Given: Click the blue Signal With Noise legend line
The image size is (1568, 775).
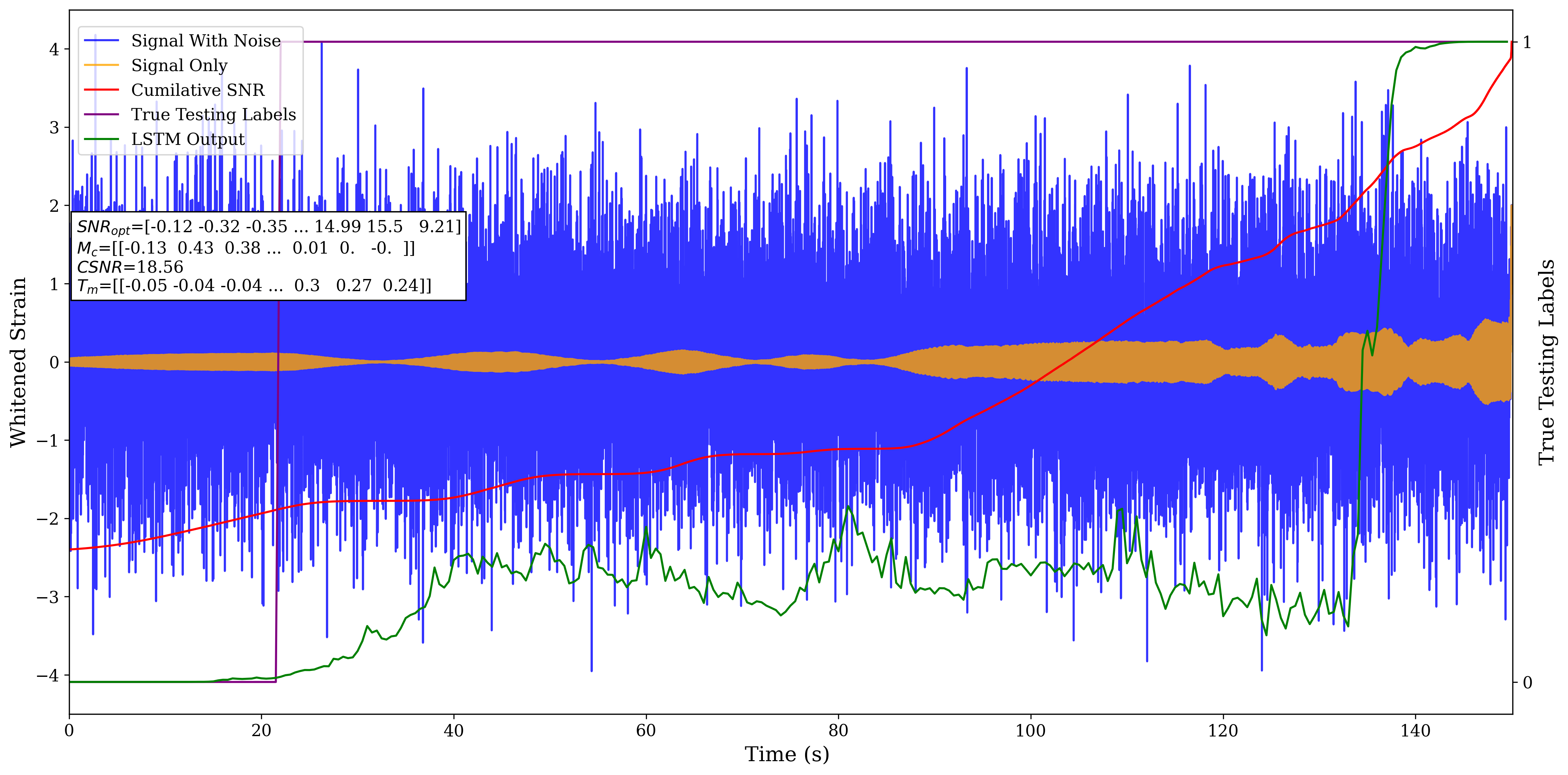Looking at the screenshot, I should [x=101, y=41].
